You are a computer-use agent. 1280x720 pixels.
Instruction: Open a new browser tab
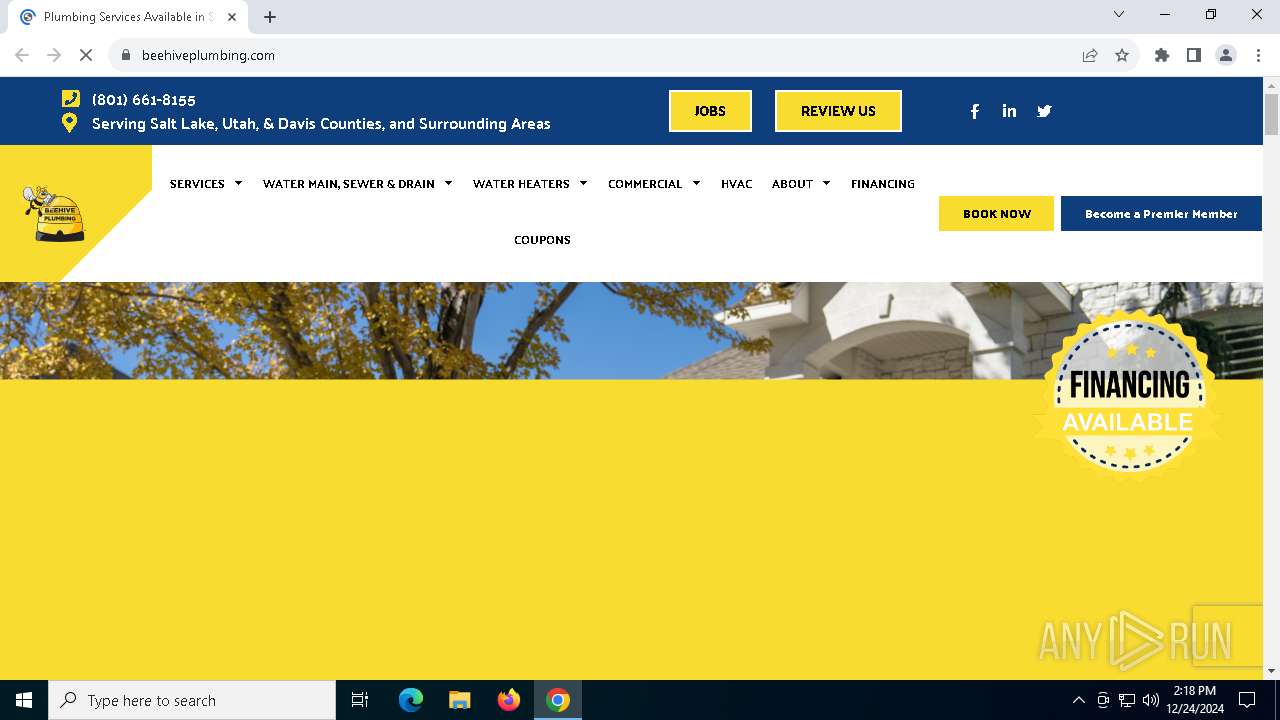[x=270, y=17]
